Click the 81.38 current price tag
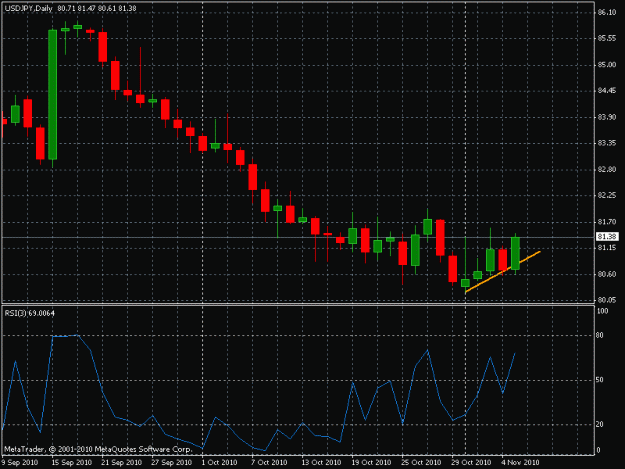Image resolution: width=625 pixels, height=469 pixels. (607, 237)
